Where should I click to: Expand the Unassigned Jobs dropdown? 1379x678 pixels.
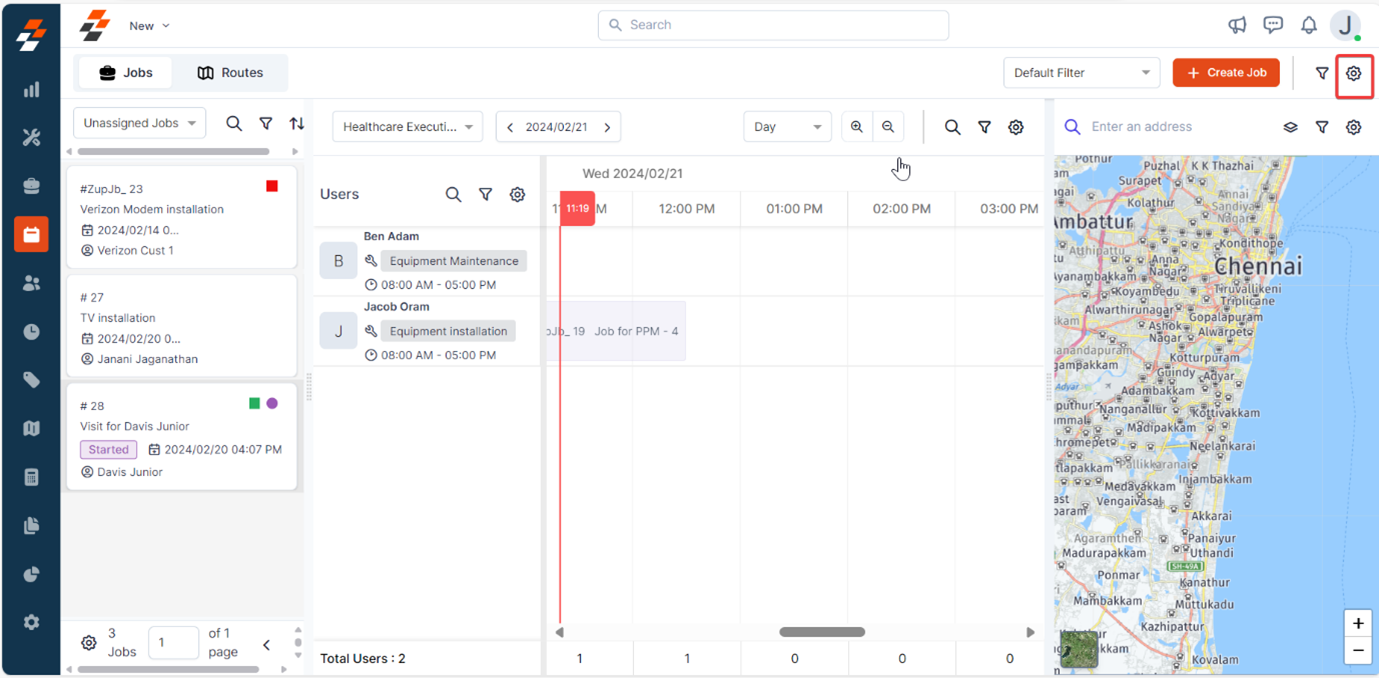(x=139, y=123)
